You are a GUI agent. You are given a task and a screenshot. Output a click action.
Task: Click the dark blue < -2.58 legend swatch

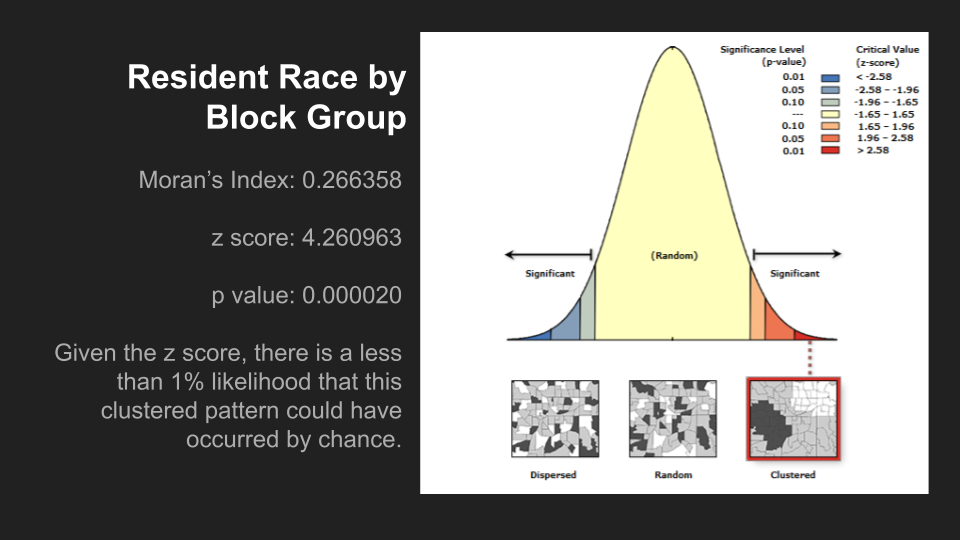[x=830, y=78]
